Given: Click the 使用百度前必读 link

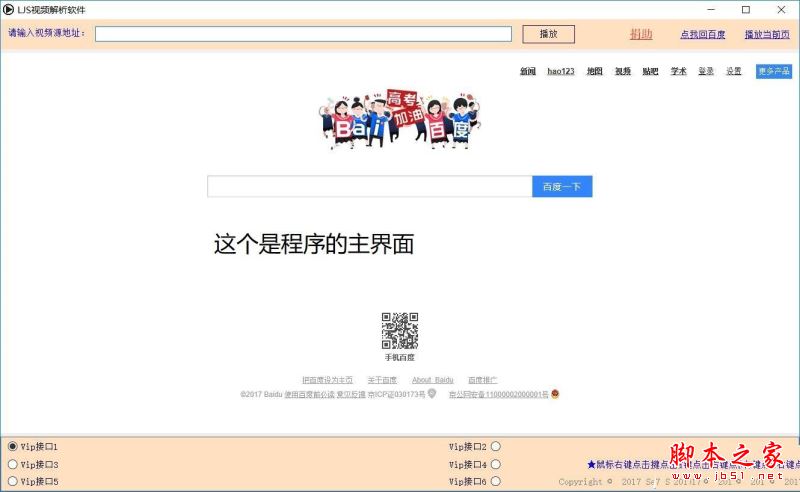Looking at the screenshot, I should [x=309, y=394].
